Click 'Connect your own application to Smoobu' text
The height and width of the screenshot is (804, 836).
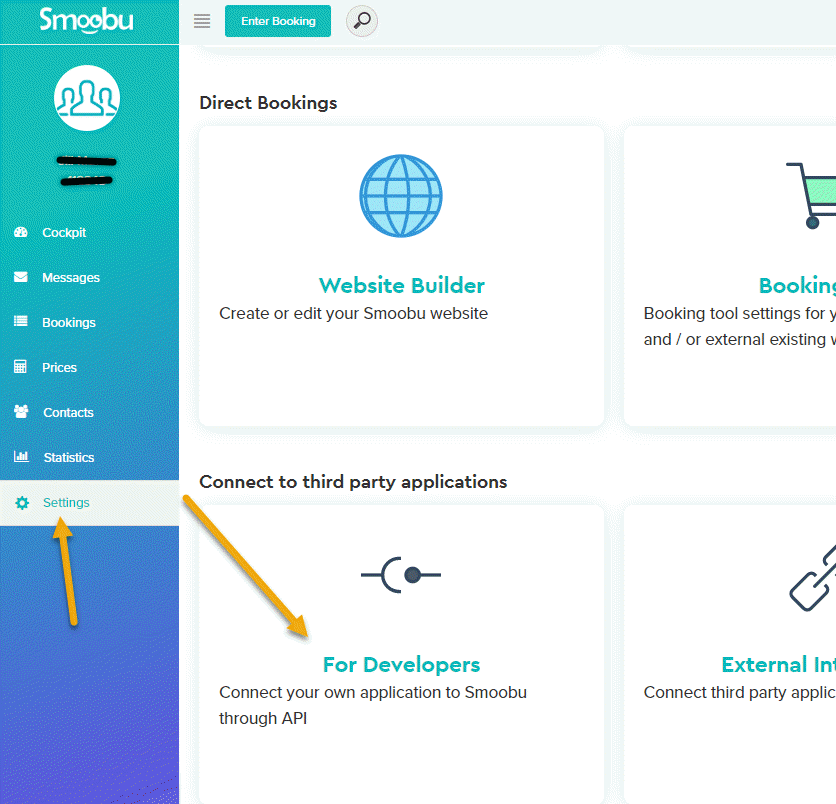pyautogui.click(x=373, y=693)
